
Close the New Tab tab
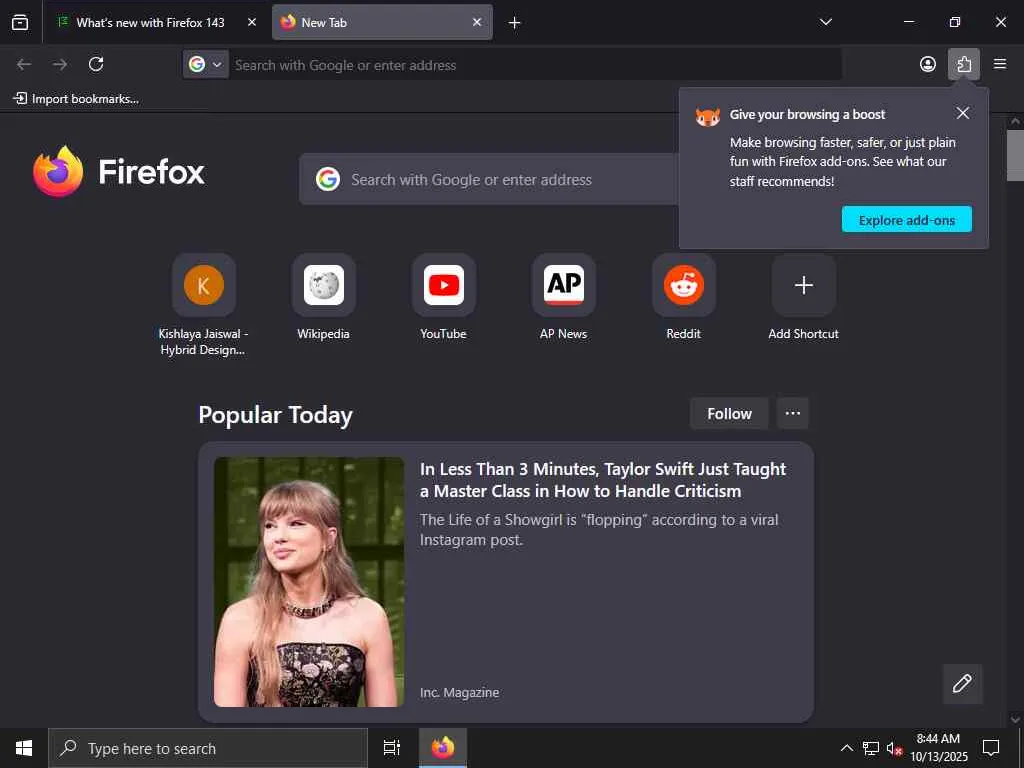[x=477, y=22]
